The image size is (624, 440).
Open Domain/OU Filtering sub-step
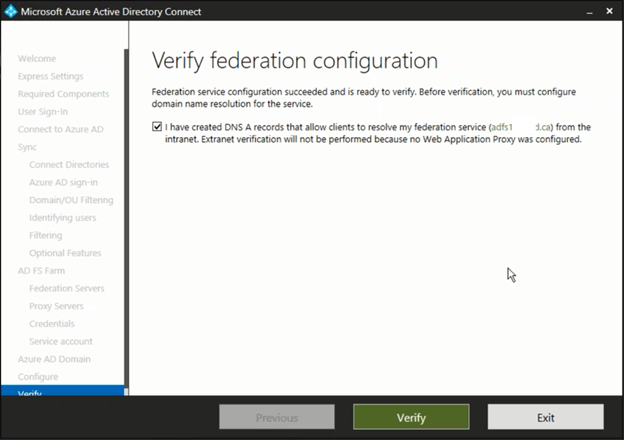coord(71,200)
